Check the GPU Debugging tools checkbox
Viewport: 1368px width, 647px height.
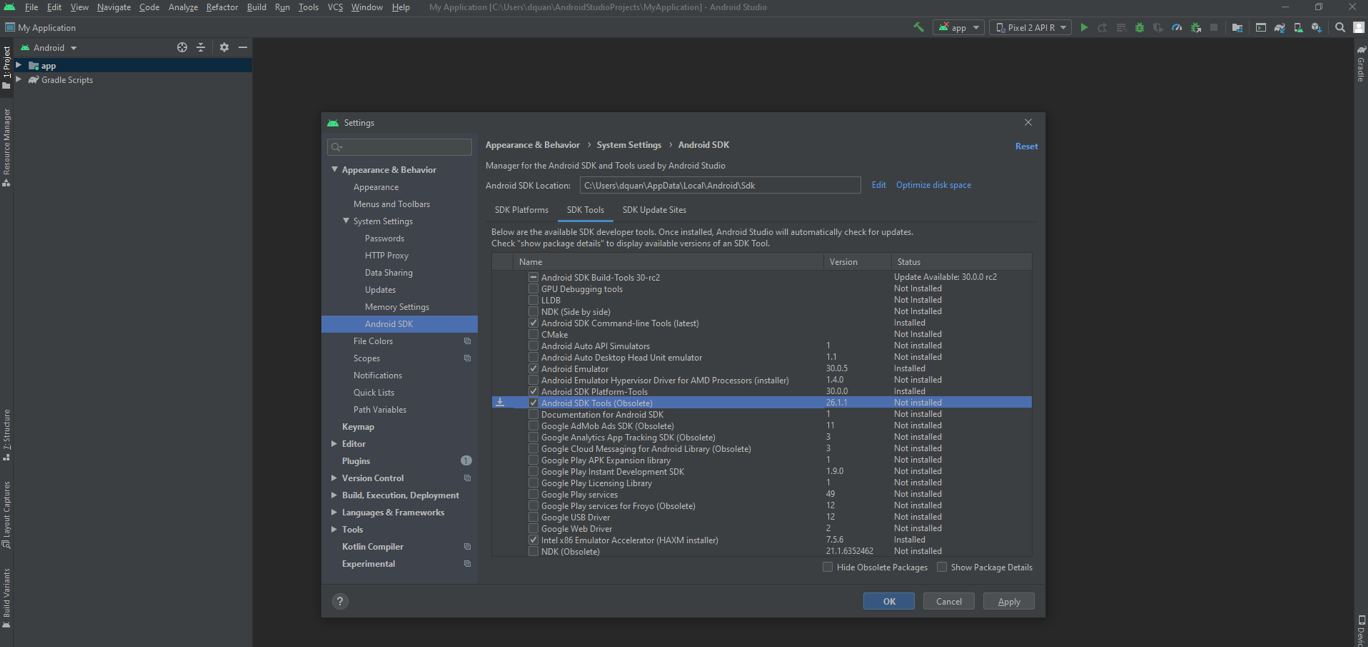(533, 289)
